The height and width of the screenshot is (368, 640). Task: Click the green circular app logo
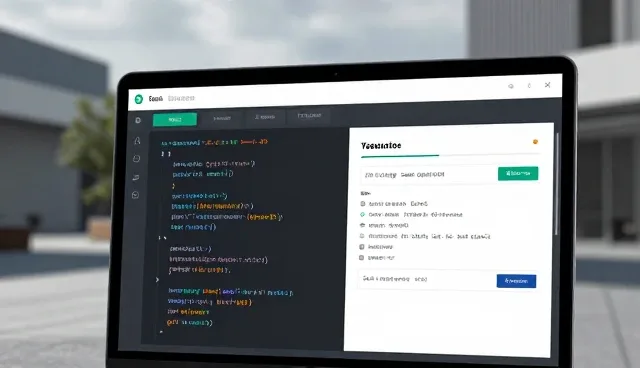tap(139, 99)
